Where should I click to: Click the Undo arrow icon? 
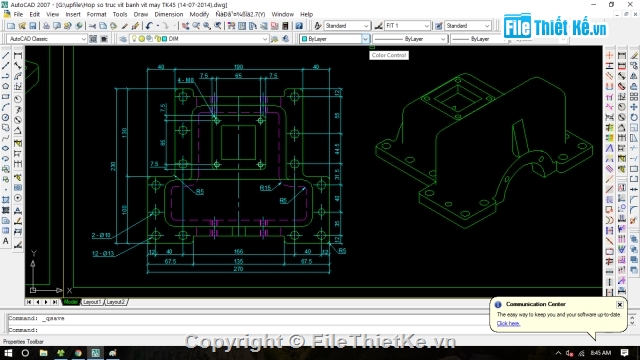(x=149, y=26)
